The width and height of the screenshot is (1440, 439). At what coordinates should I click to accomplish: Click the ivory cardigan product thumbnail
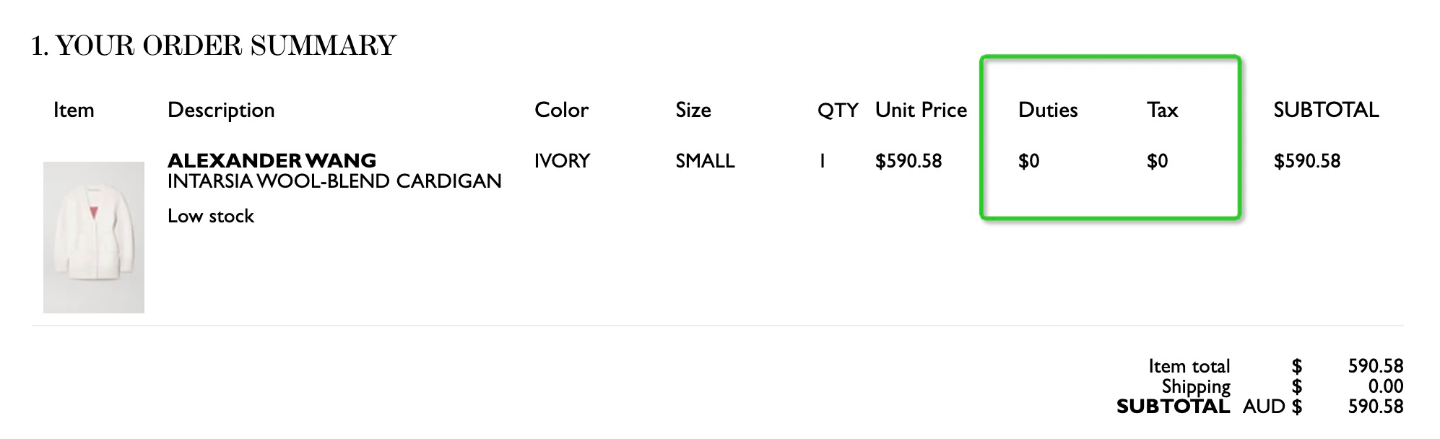click(94, 237)
